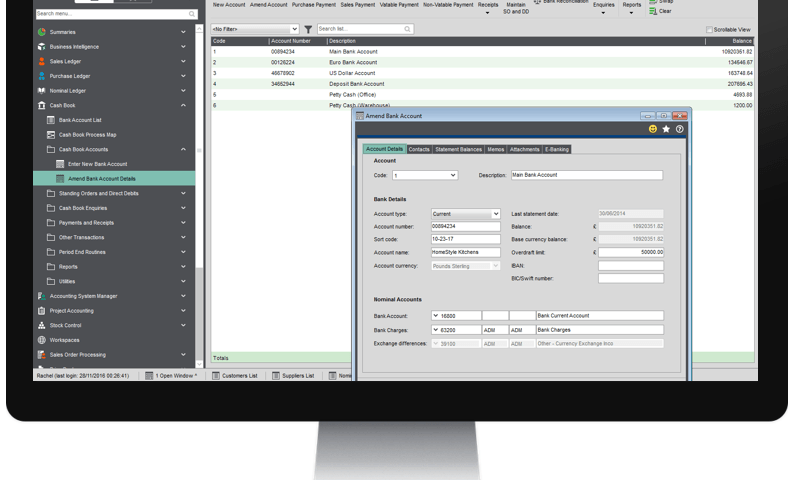
Task: Click the help question mark icon
Action: [x=679, y=129]
